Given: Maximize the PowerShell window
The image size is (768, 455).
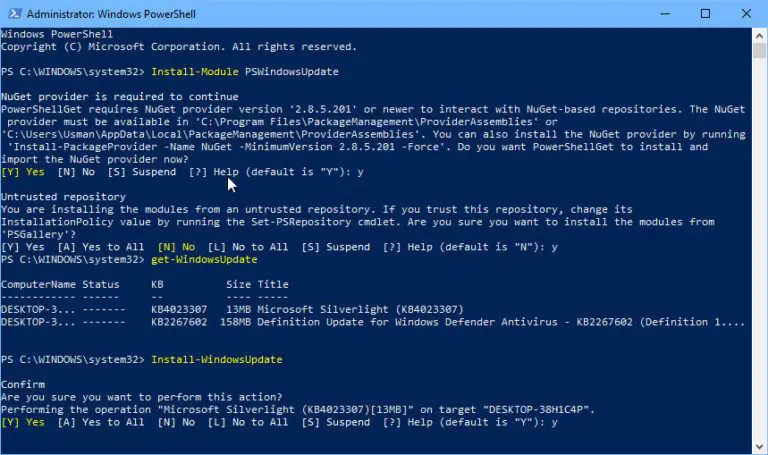Looking at the screenshot, I should pyautogui.click(x=705, y=14).
